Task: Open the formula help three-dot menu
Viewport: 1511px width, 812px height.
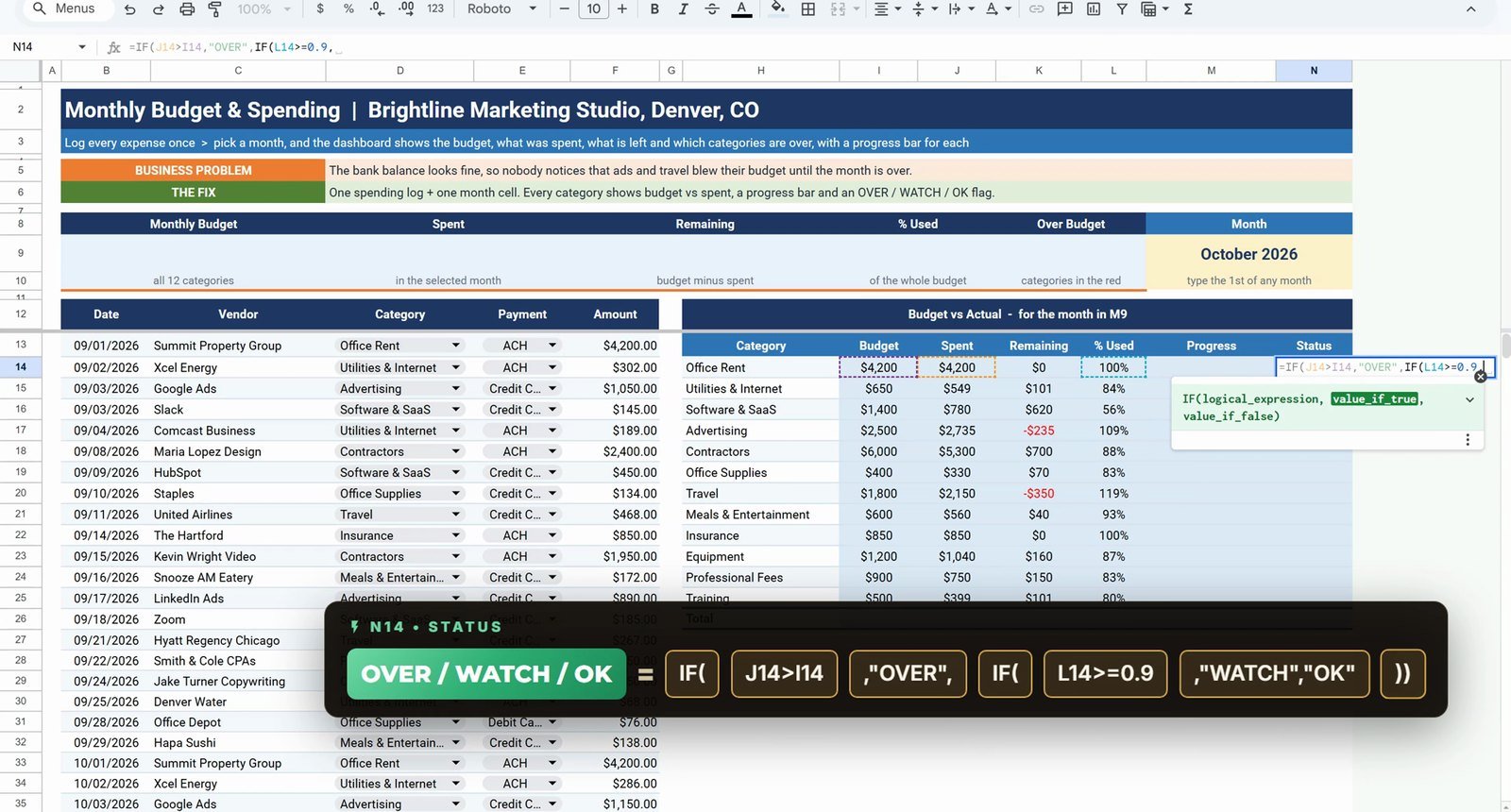Action: pyautogui.click(x=1468, y=440)
